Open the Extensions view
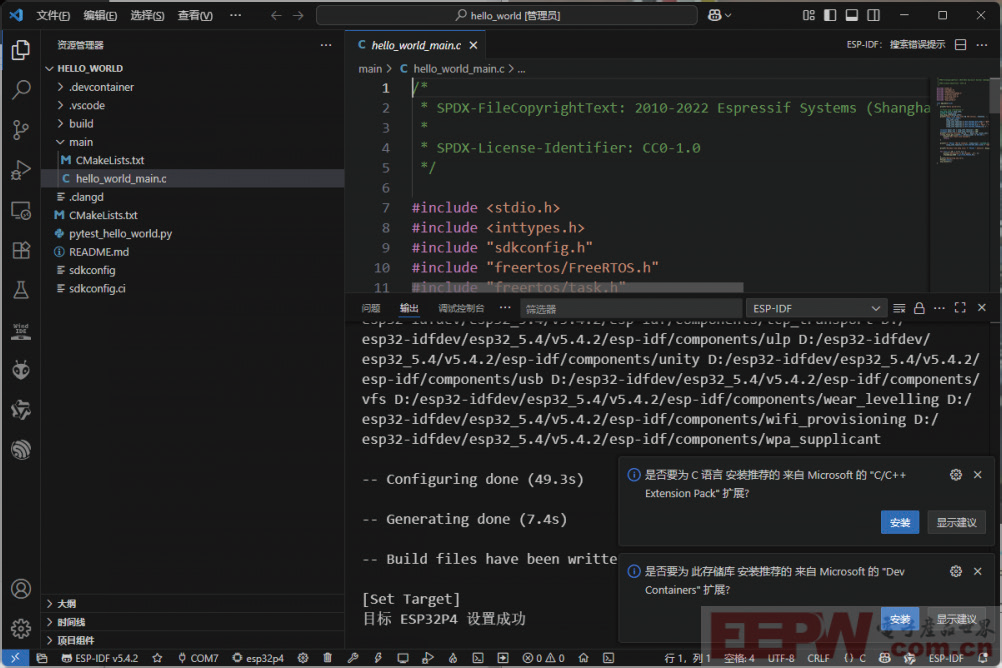Viewport: 1002px width, 668px height. [20, 250]
